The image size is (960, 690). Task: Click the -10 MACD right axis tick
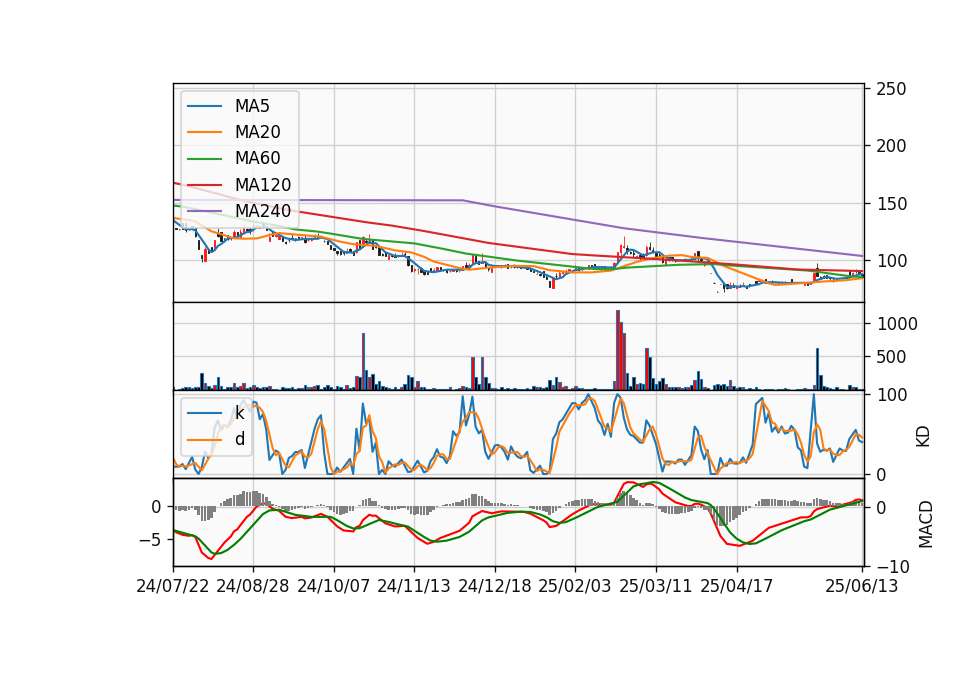click(x=894, y=568)
